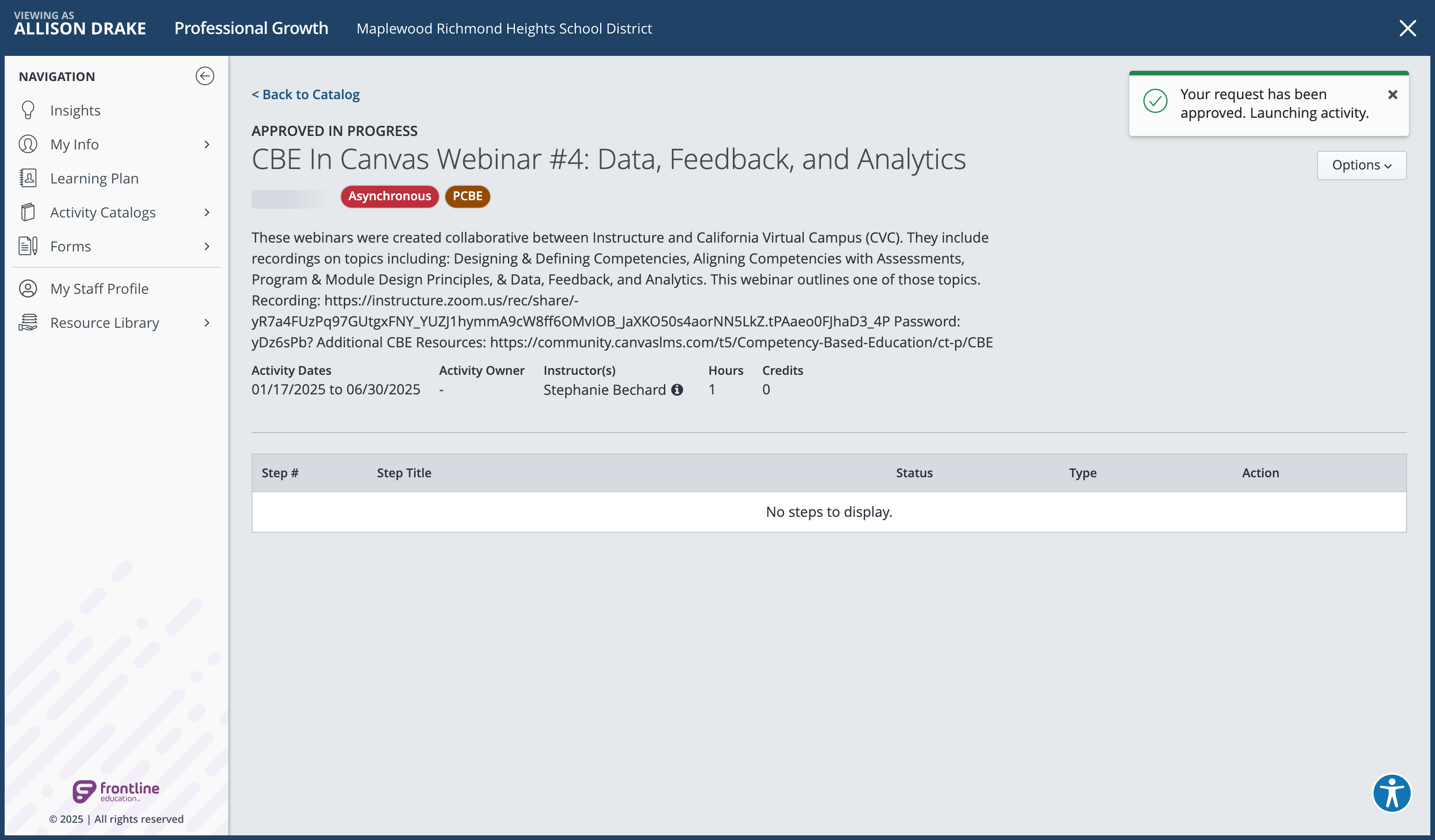
Task: Show instructor info for Stephanie Bechard
Action: (677, 390)
